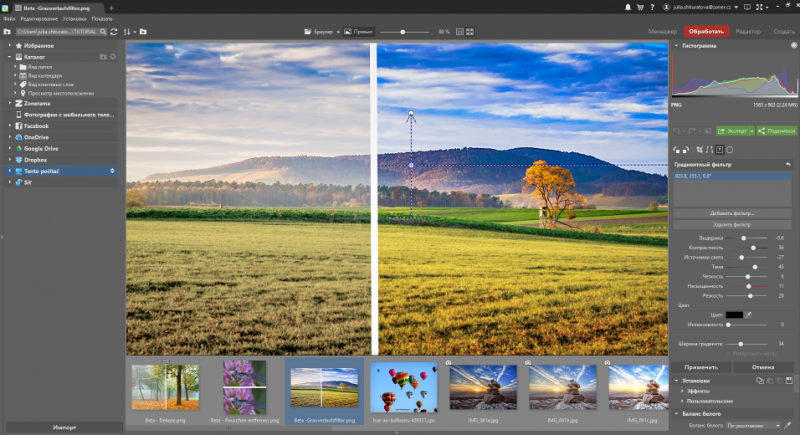
Task: Enter fullscreen mode icon
Action: (759, 7)
